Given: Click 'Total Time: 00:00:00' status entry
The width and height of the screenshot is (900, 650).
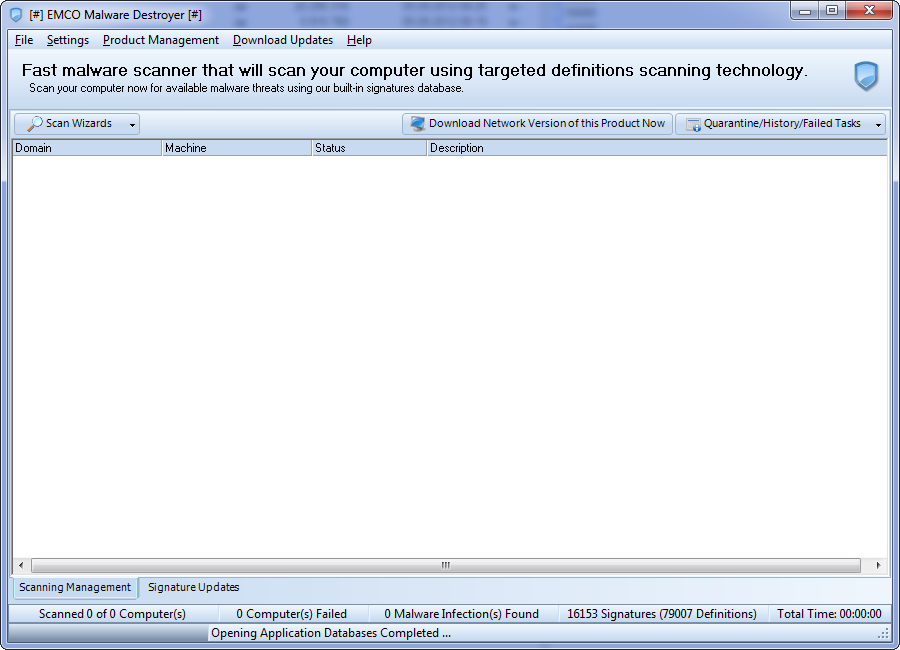Looking at the screenshot, I should coord(829,614).
